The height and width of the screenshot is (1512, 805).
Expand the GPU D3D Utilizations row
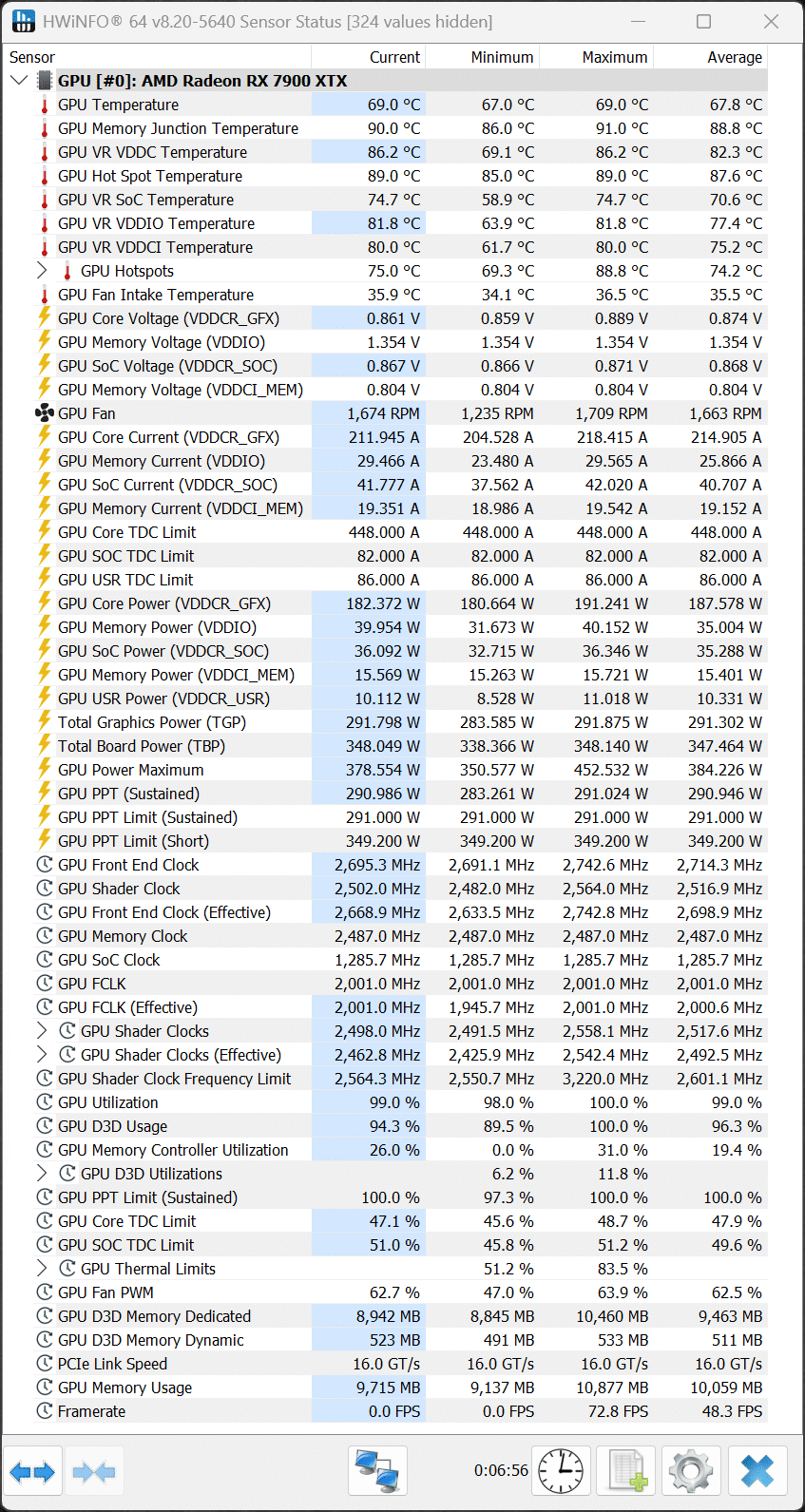click(x=42, y=1174)
